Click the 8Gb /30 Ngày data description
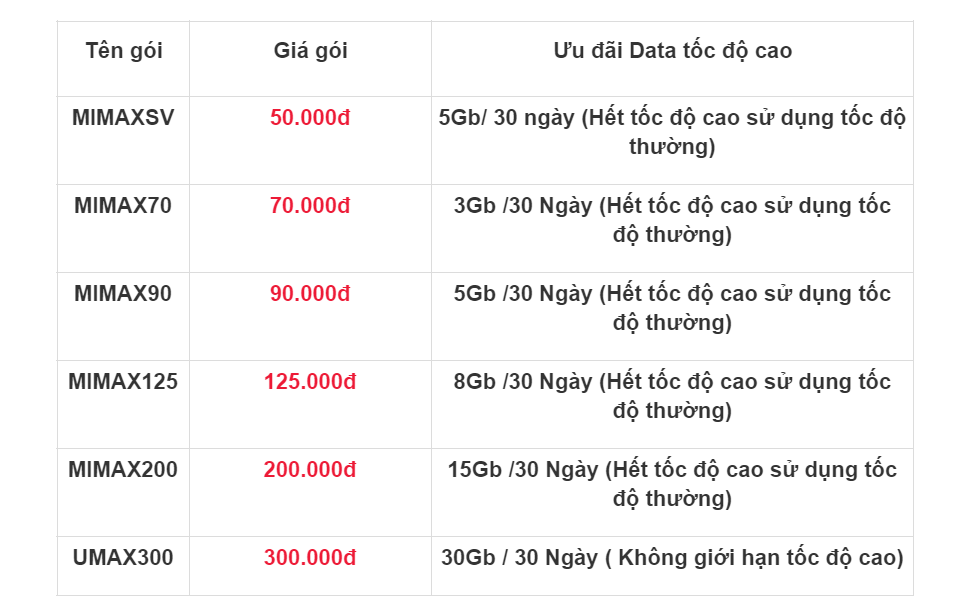Screen dimensions: 968x615 pyautogui.click(x=672, y=397)
